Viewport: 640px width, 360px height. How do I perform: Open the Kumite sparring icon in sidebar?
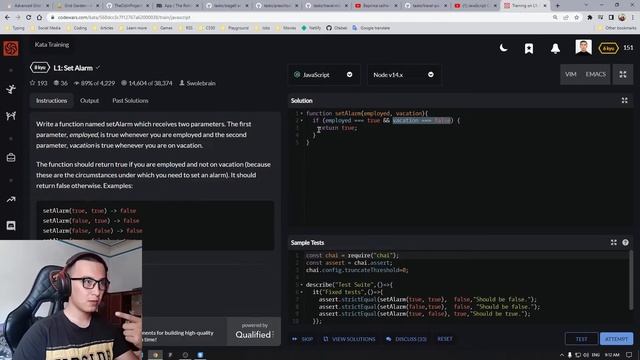click(x=11, y=116)
